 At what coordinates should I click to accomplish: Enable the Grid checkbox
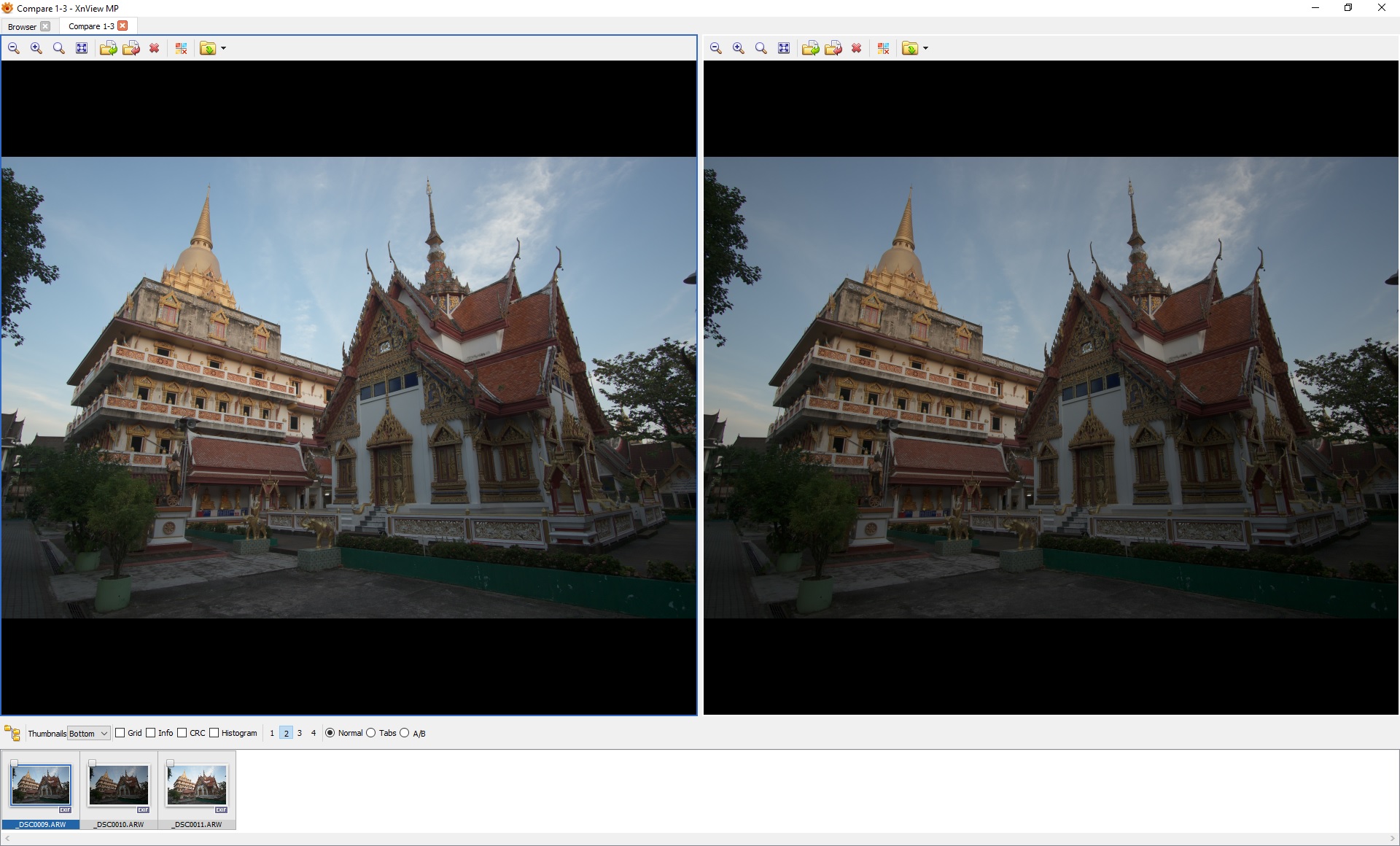pos(120,733)
